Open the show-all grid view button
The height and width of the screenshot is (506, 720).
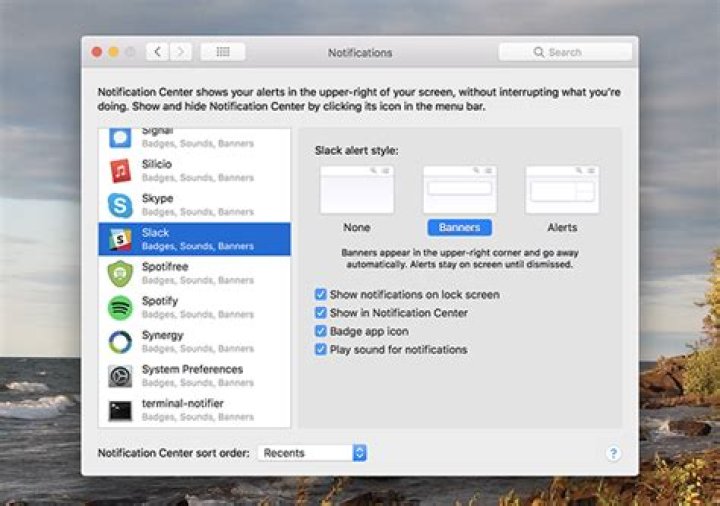tap(223, 52)
